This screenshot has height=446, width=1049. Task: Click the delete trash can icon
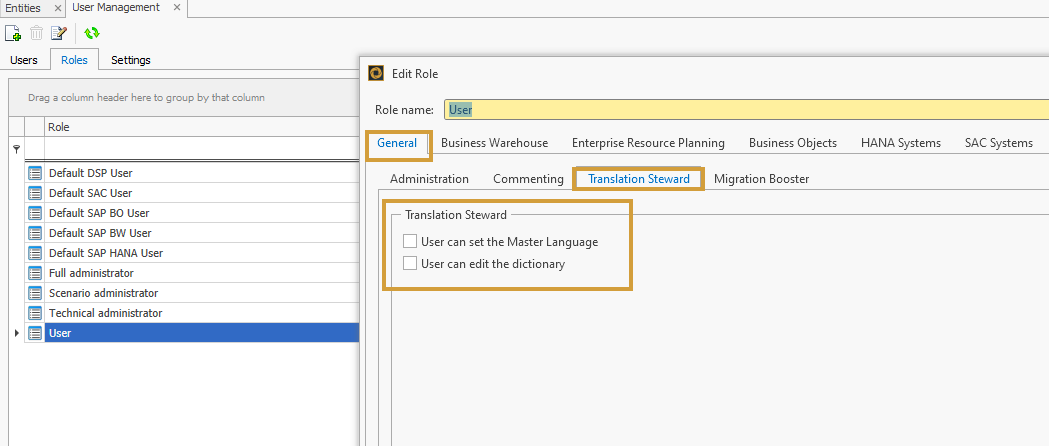tap(36, 33)
